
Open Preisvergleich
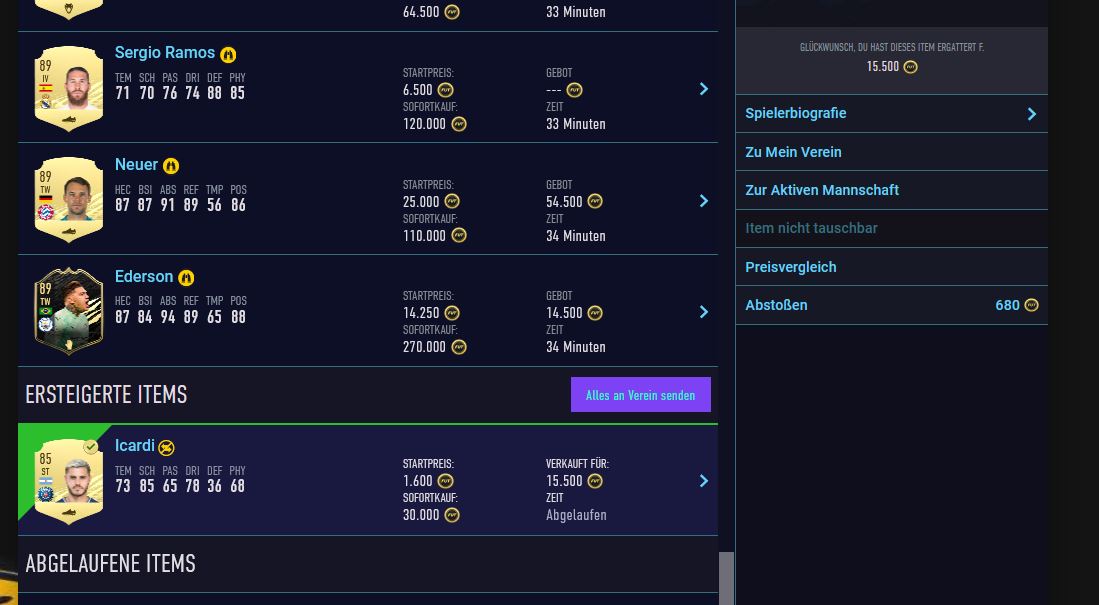[892, 267]
